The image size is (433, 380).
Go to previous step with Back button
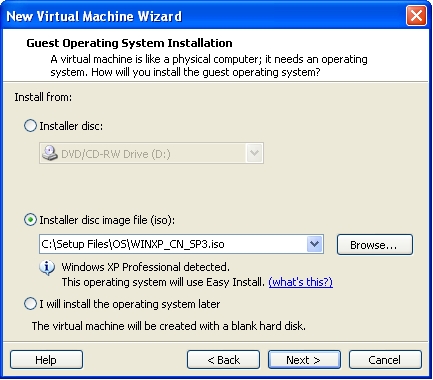coord(223,360)
